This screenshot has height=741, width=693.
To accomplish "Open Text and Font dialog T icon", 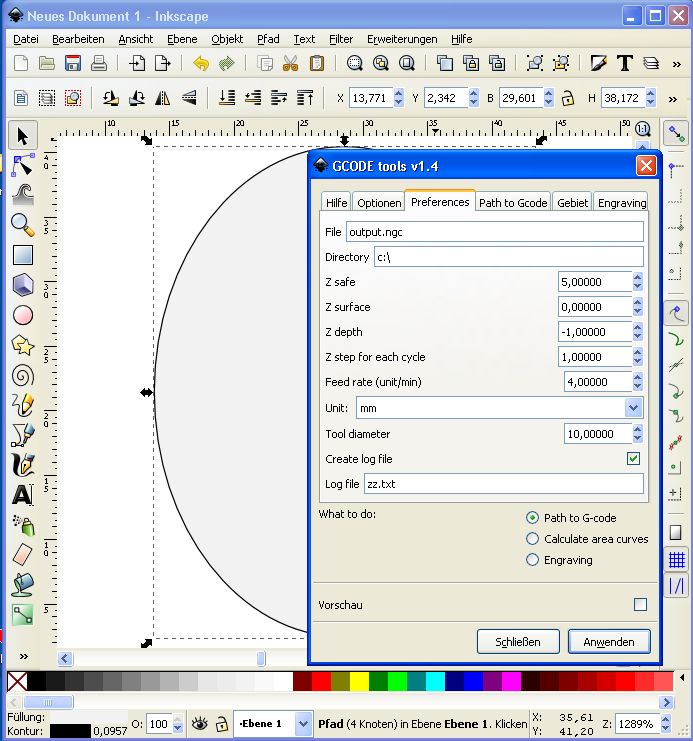I will [x=624, y=63].
